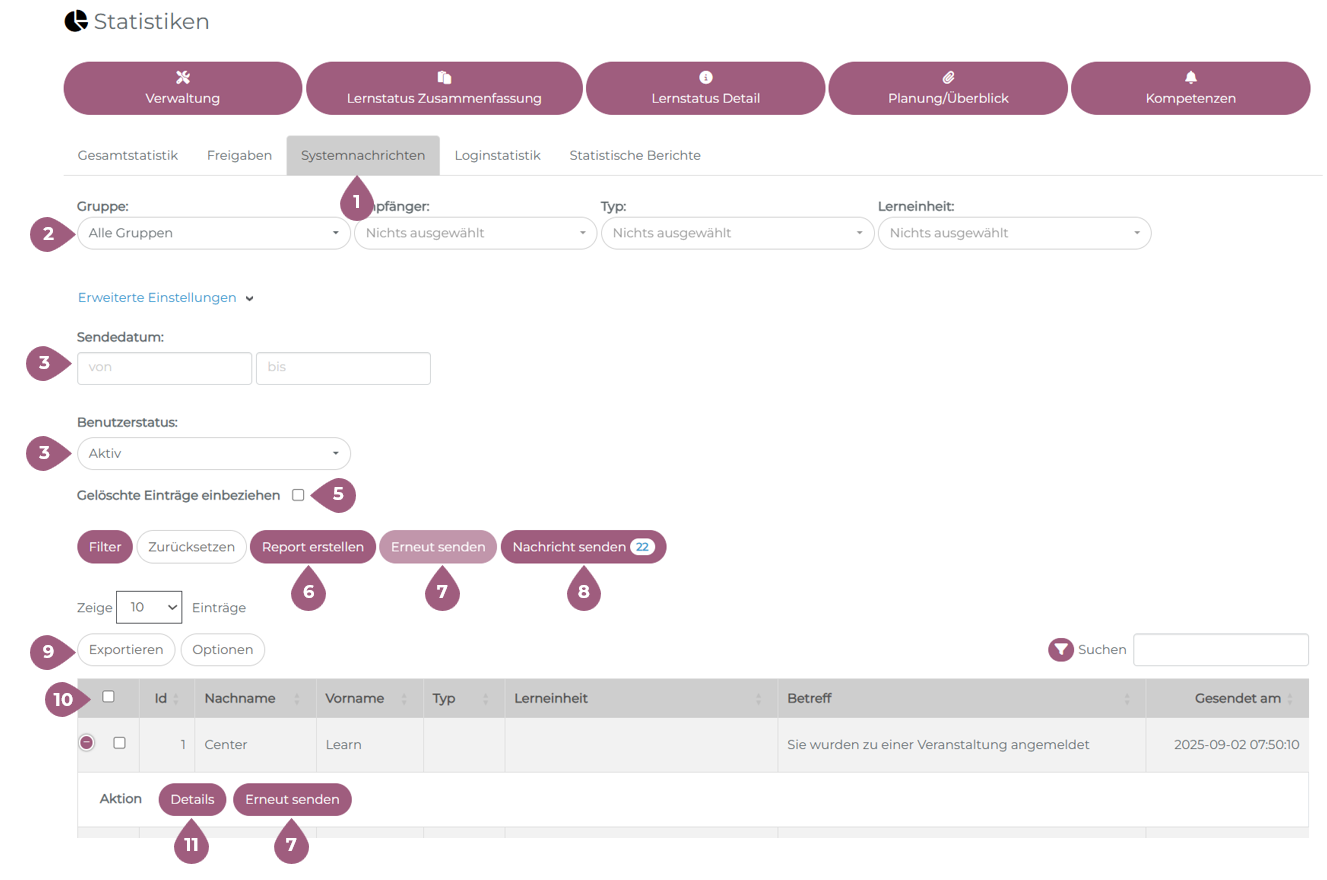Select the checkbox for row Id 1
Image resolution: width=1327 pixels, height=880 pixels.
119,743
